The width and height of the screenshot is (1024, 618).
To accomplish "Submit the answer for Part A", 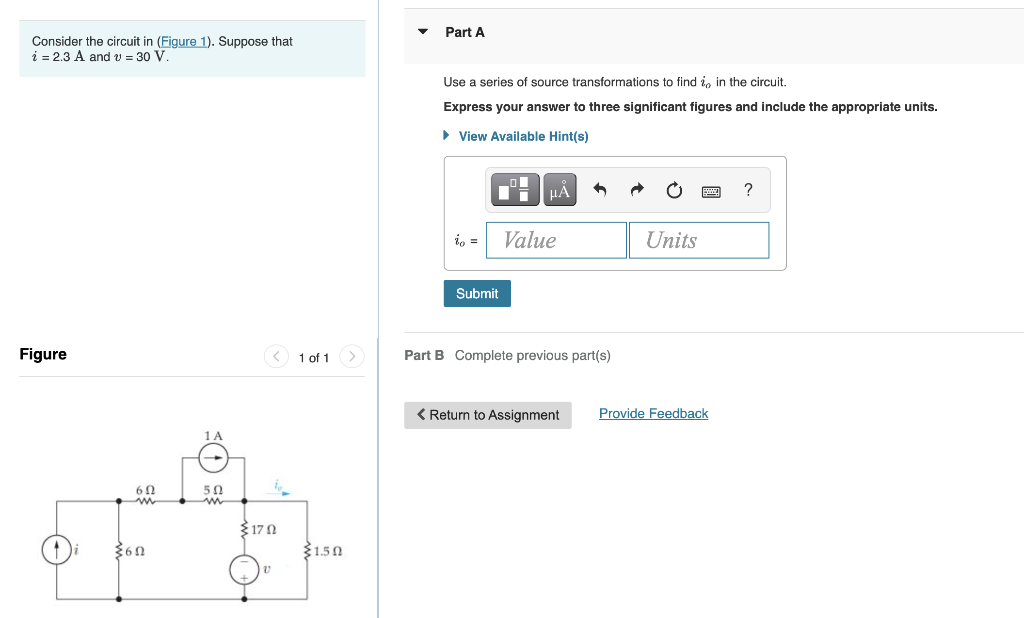I will pos(477,293).
